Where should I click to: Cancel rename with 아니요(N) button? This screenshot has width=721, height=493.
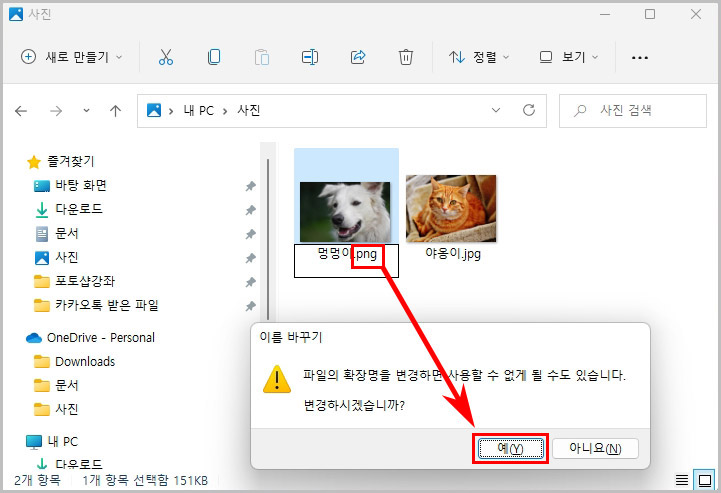pos(595,448)
